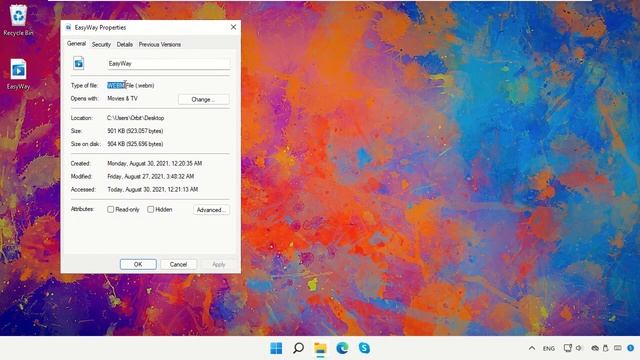This screenshot has height=360, width=640.
Task: Open the touch keyboard tray icon
Action: click(x=618, y=348)
